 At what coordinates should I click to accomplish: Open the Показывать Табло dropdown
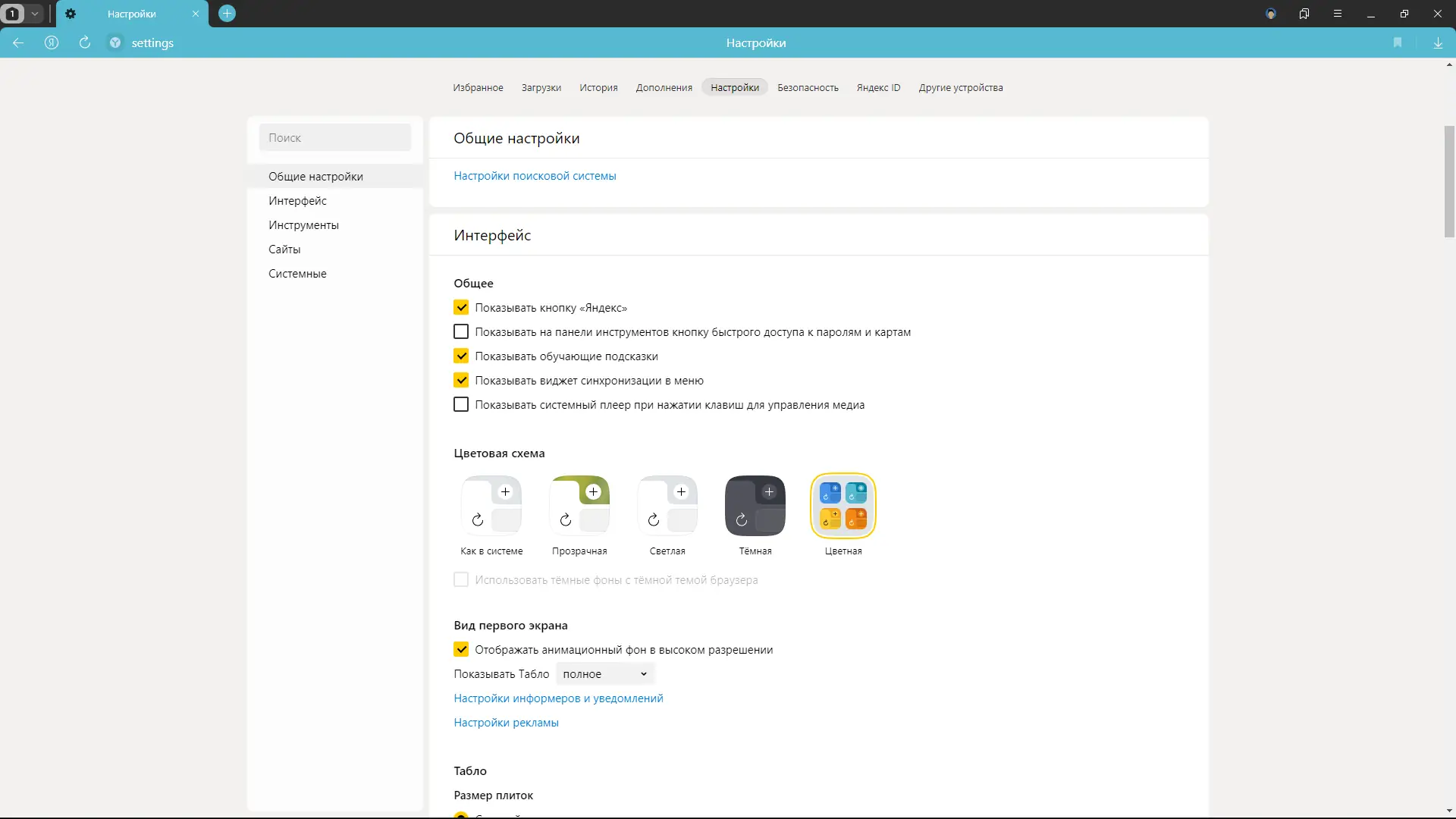tap(604, 674)
